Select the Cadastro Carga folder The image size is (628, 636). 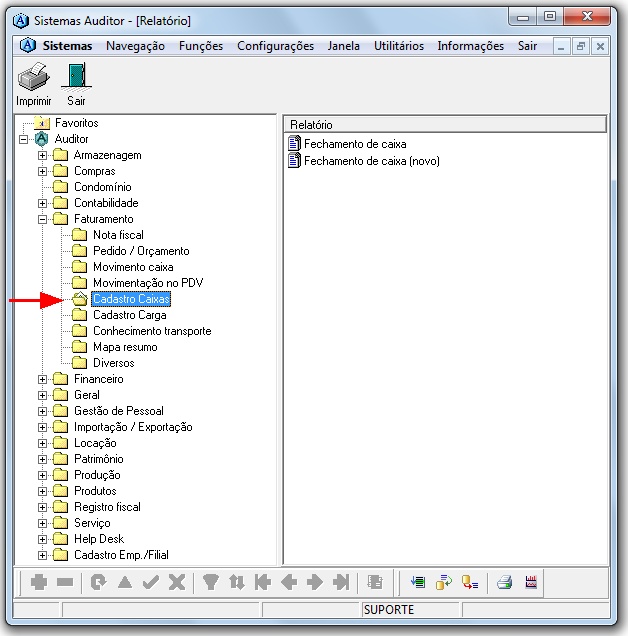[129, 315]
